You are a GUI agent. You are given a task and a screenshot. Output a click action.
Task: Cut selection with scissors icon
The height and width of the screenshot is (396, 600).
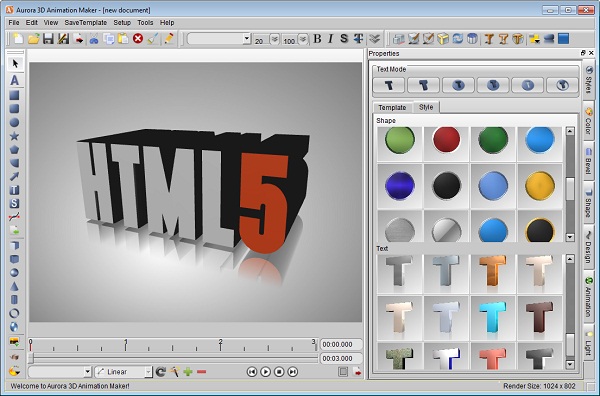coord(94,39)
